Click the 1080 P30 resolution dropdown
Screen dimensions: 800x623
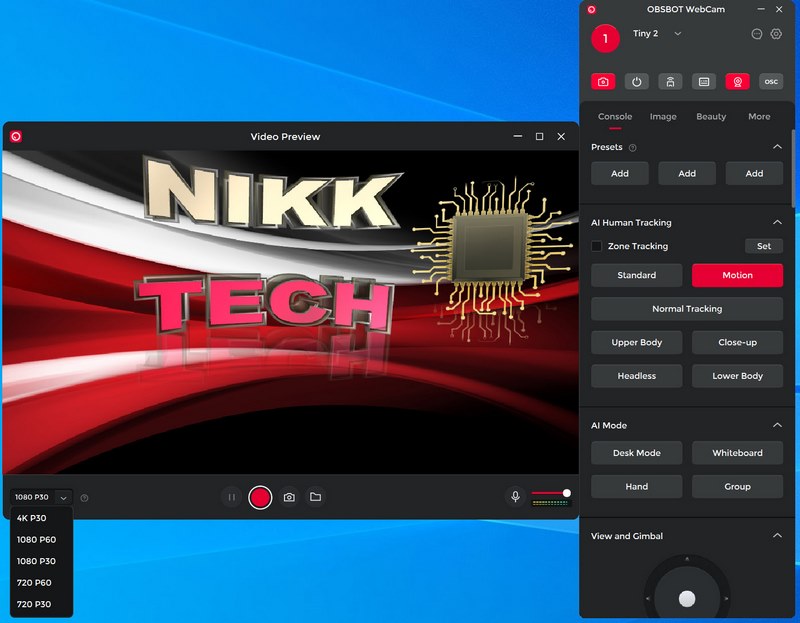(x=41, y=497)
